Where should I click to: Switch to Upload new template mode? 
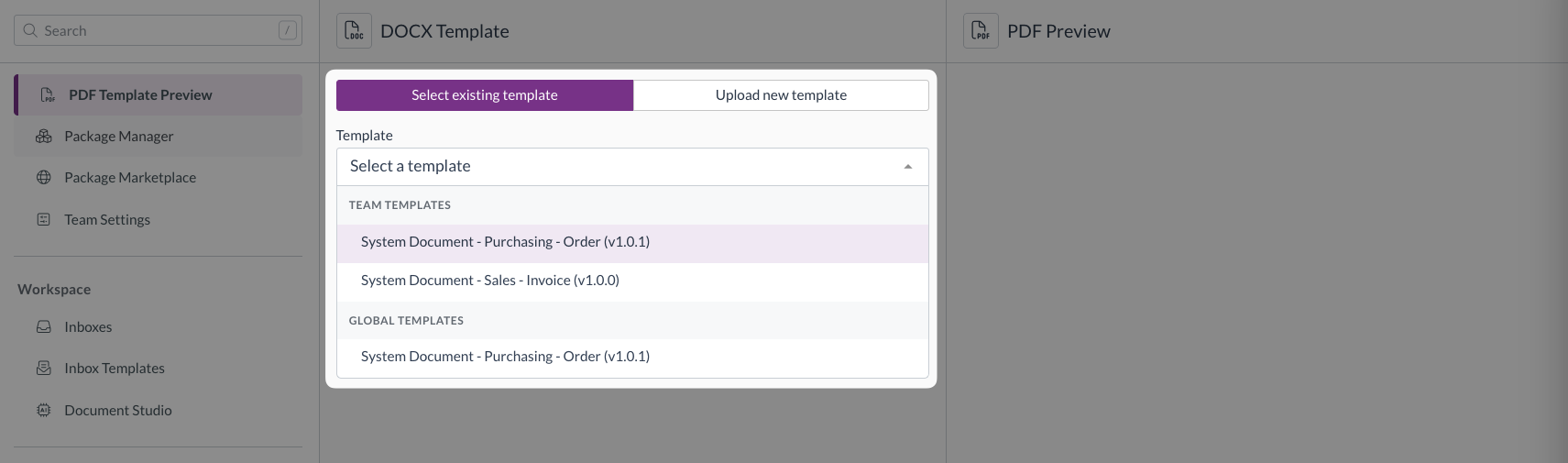(781, 95)
